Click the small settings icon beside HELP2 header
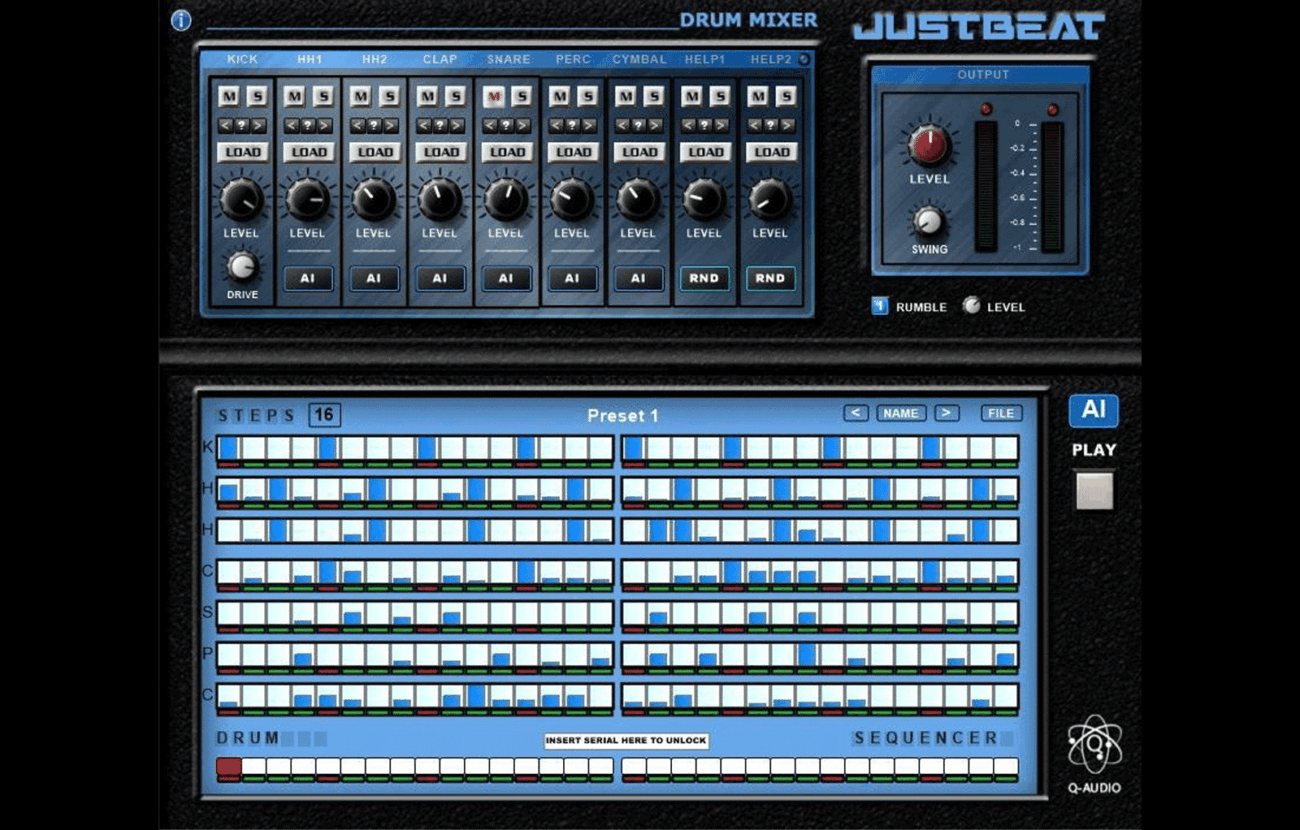 [x=803, y=59]
